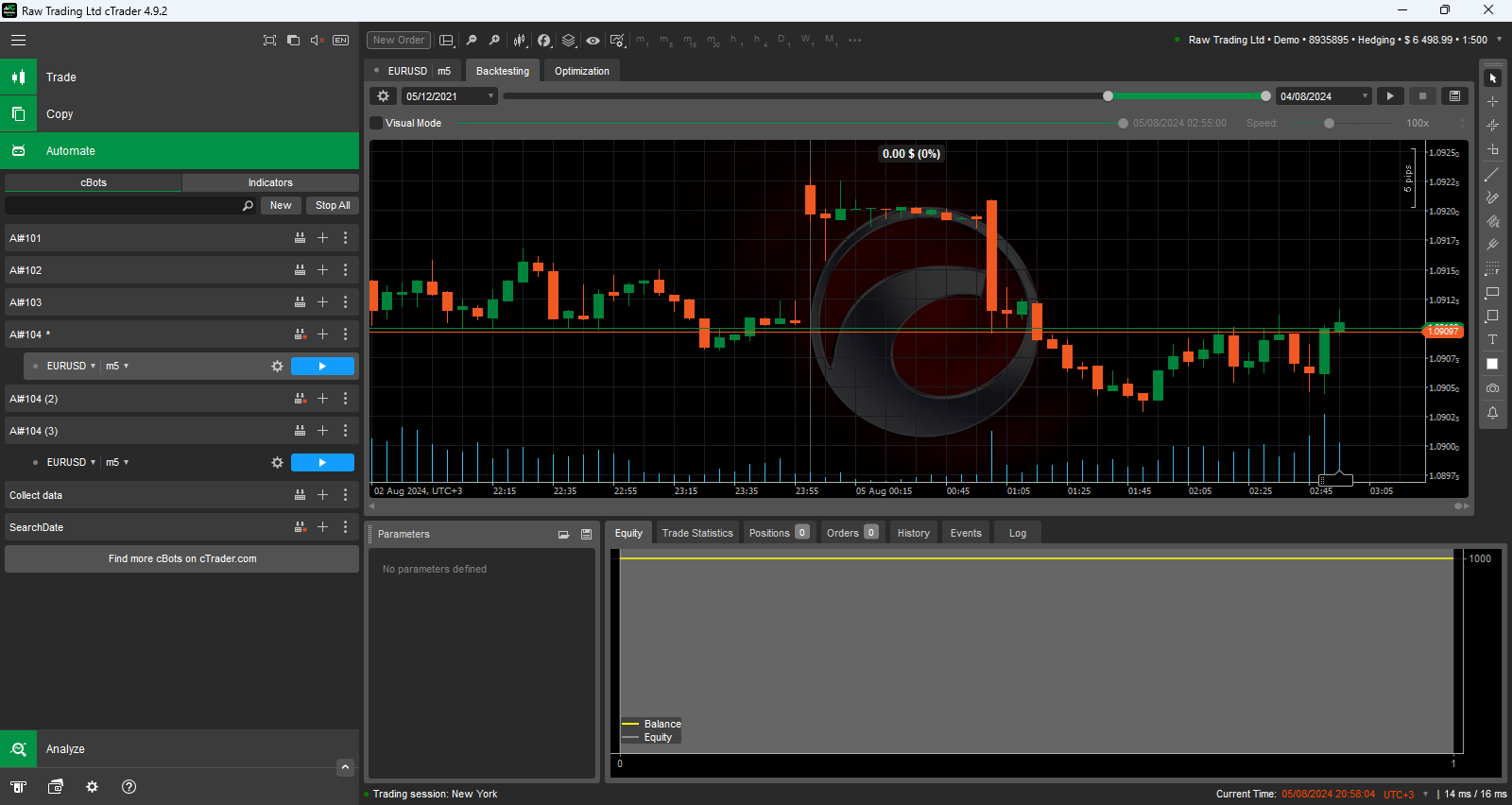Click the chart layout mode icon

click(x=447, y=41)
